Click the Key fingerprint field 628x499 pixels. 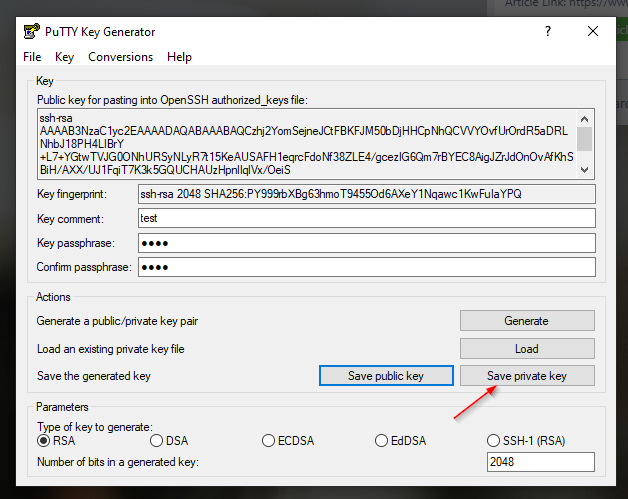(x=366, y=194)
